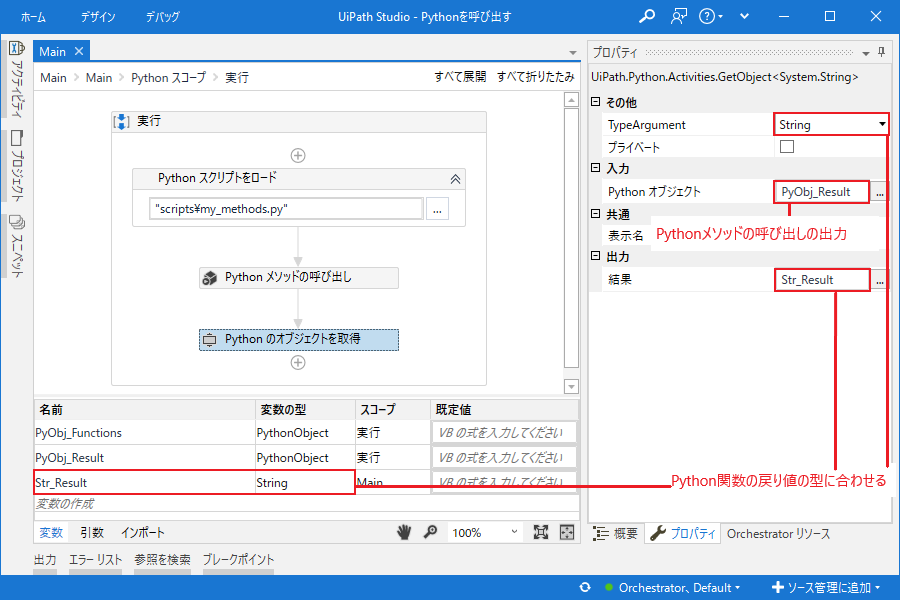The image size is (900, 600).
Task: Click すべて展開 link
Action: (460, 77)
